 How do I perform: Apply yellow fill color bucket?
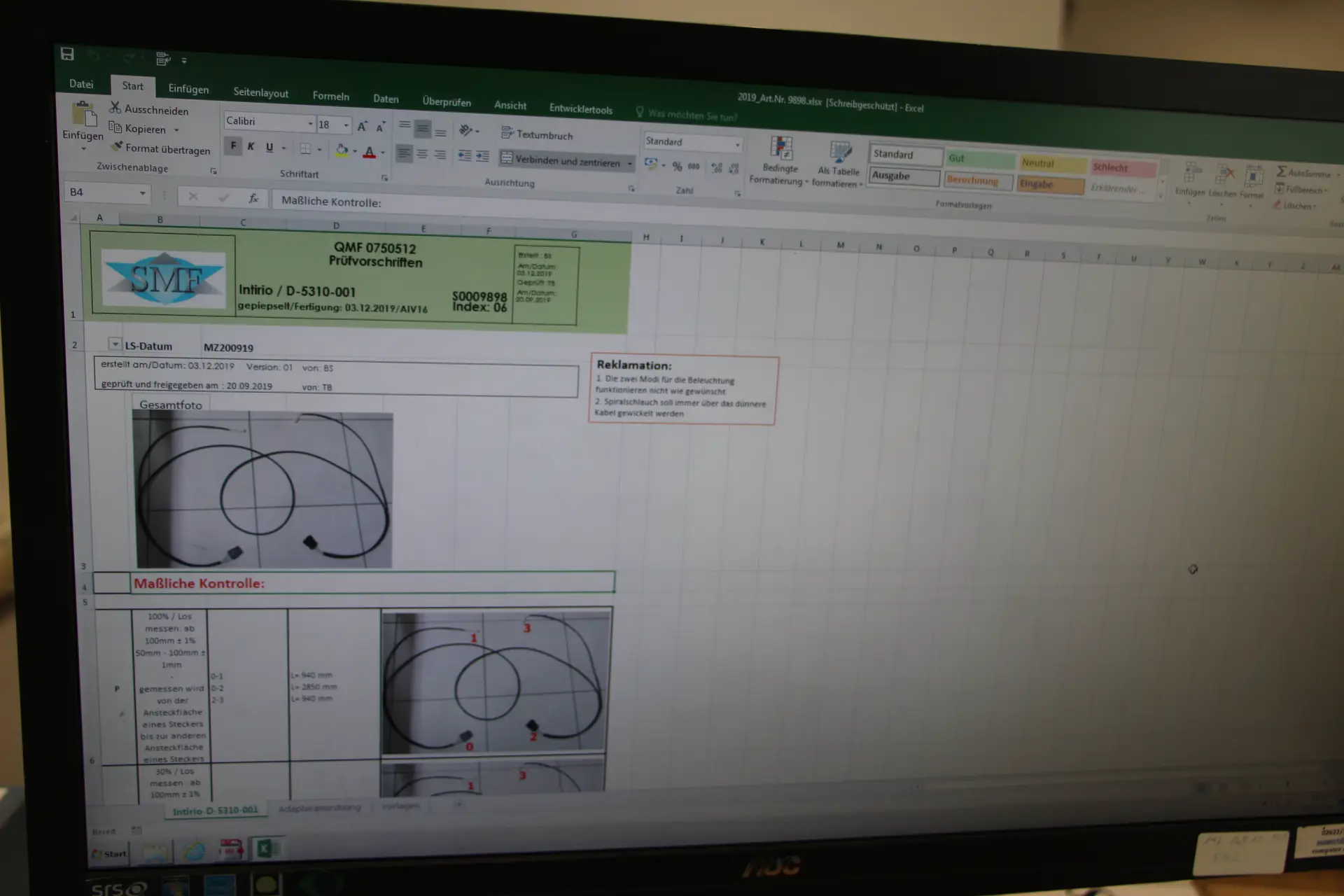(342, 150)
